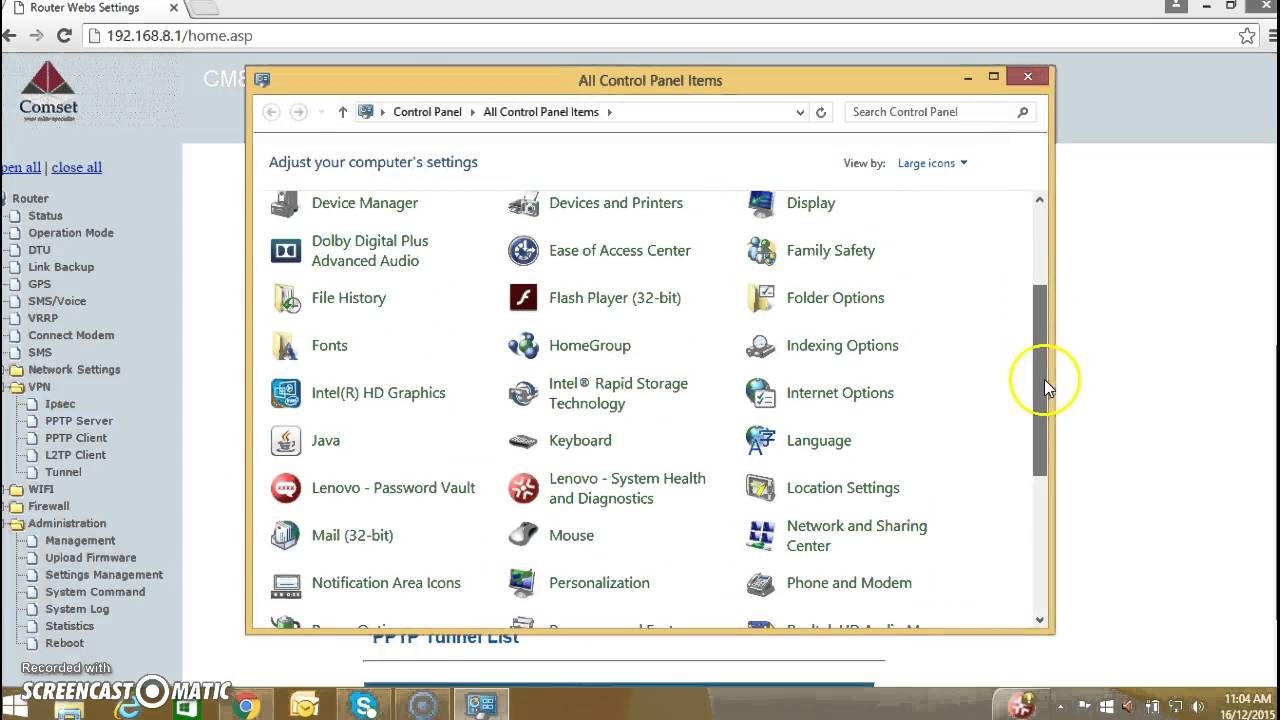Open Intel Rapid Storage Technology icon
Viewport: 1280px width, 720px height.
pyautogui.click(x=523, y=393)
